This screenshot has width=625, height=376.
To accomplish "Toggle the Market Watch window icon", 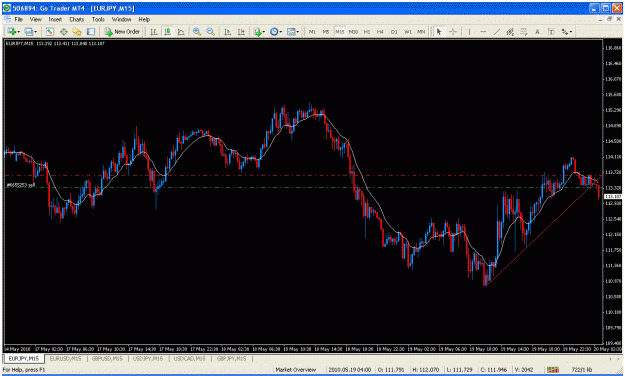I will 50,32.
